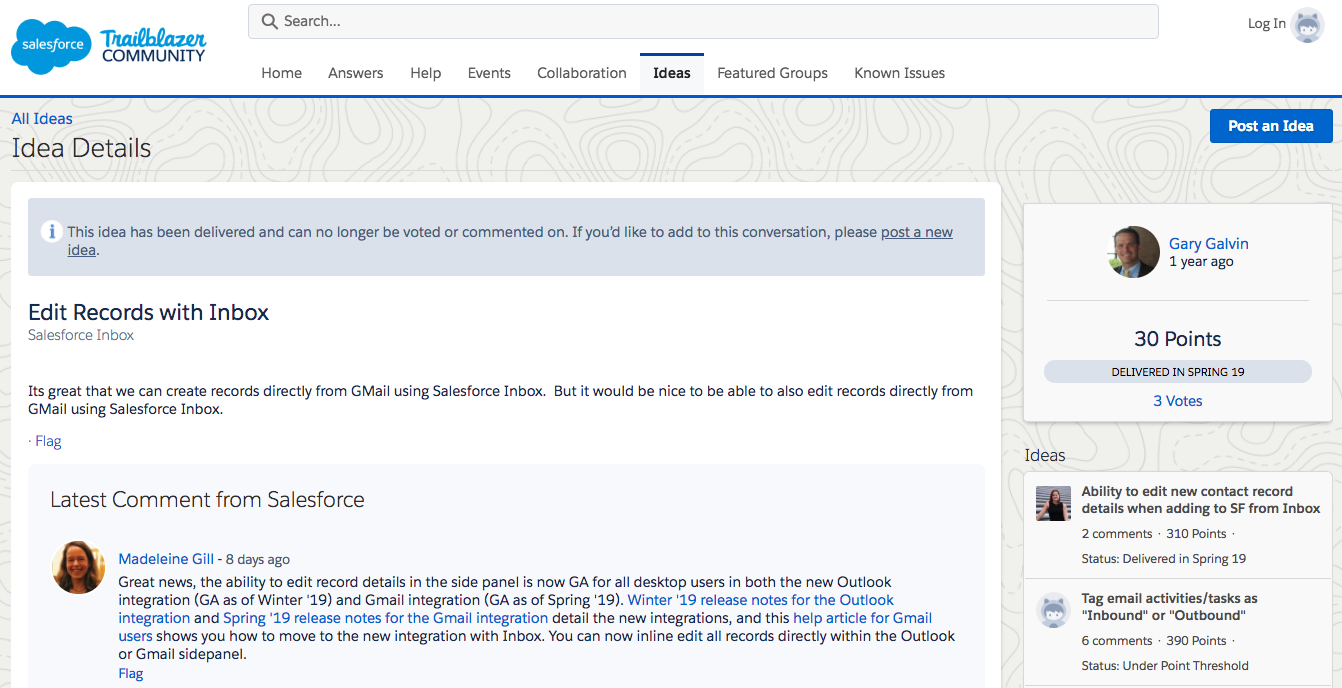Click the Post an Idea button
Image resolution: width=1342 pixels, height=688 pixels.
tap(1271, 126)
